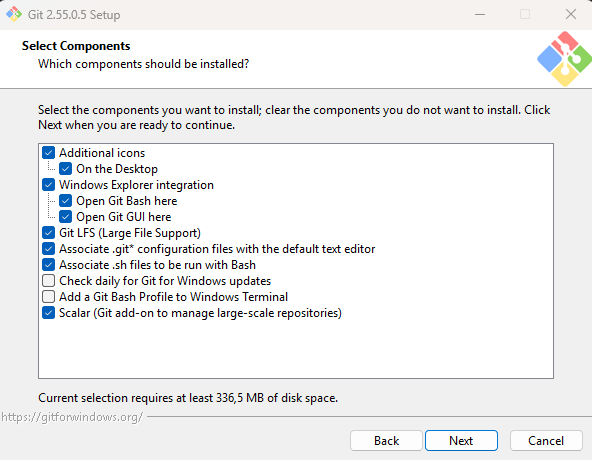592x460 pixels.
Task: Click empty area of components list
Action: [x=296, y=349]
